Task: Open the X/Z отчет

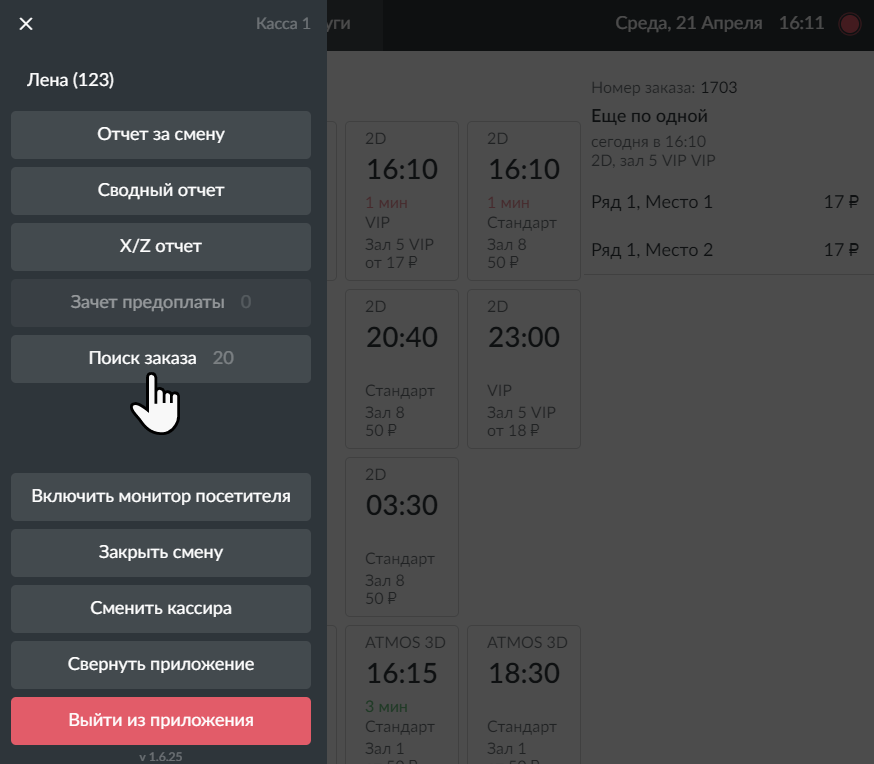Action: click(x=161, y=247)
